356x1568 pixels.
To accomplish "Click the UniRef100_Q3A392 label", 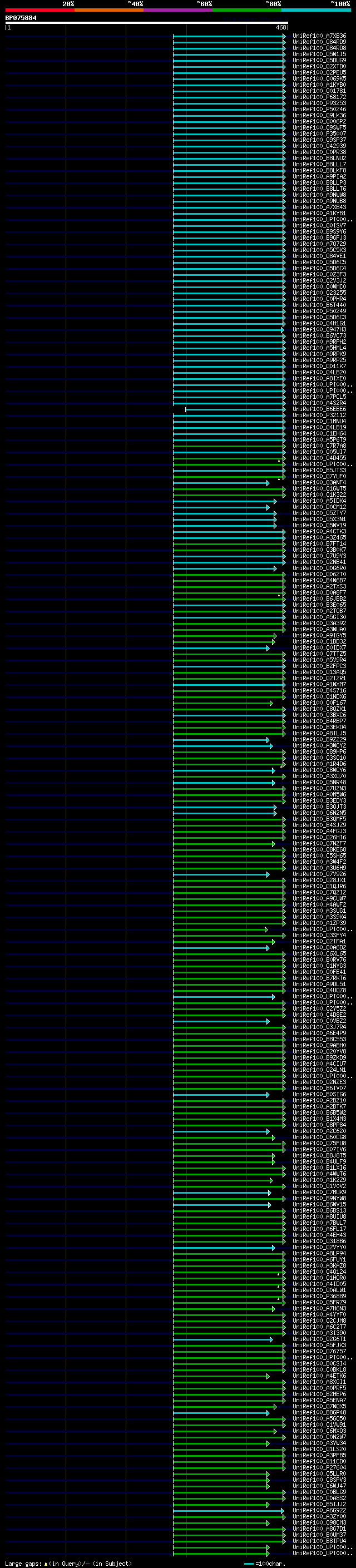I will point(319,624).
